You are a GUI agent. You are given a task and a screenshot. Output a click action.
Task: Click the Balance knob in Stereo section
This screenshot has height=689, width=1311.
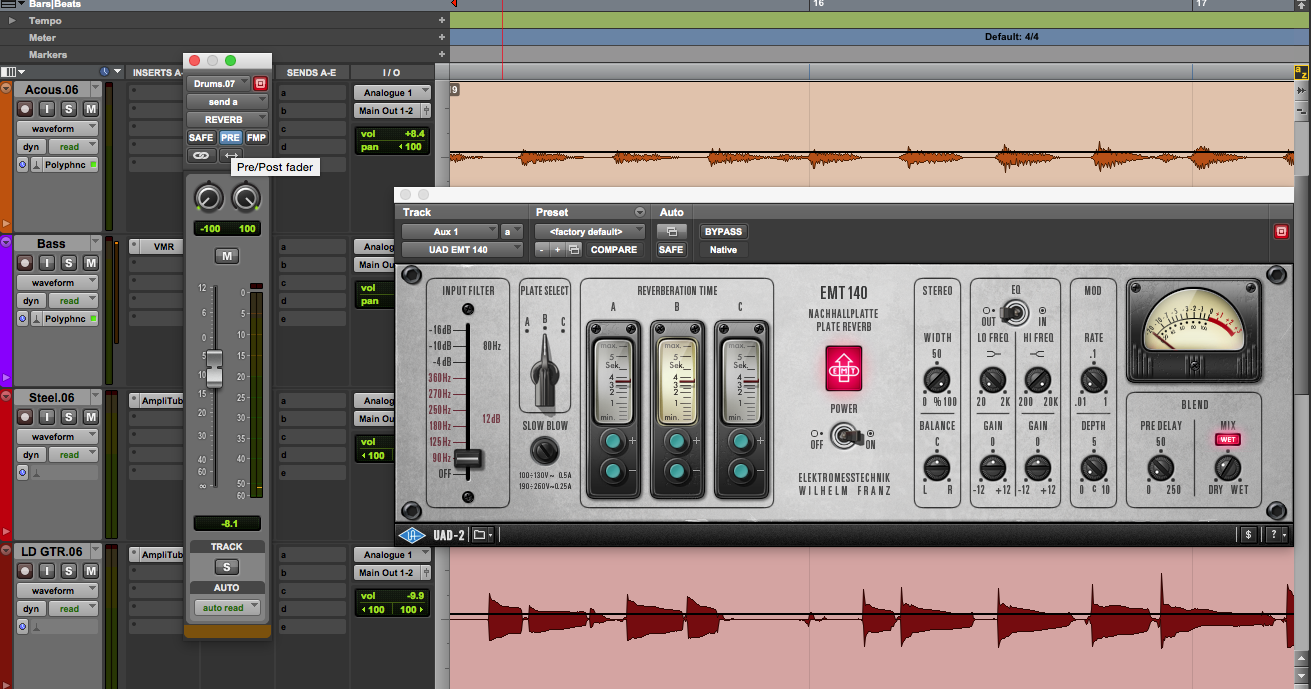click(937, 467)
